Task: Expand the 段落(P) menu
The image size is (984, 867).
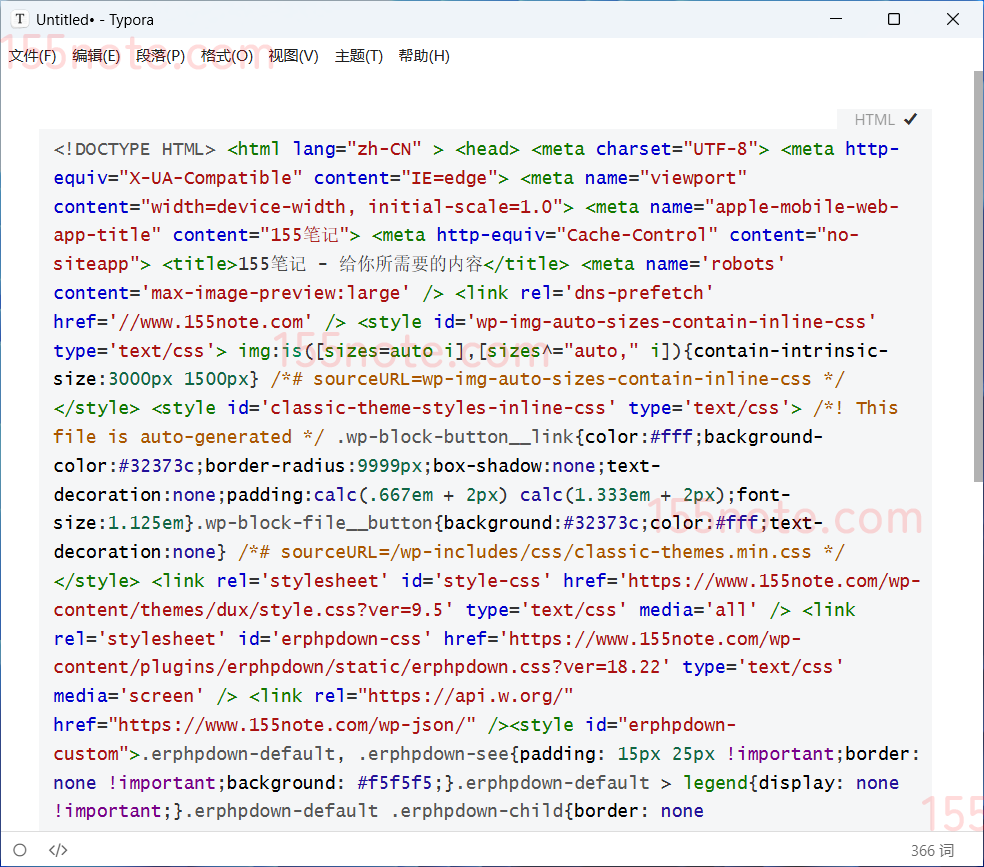Action: pos(160,56)
